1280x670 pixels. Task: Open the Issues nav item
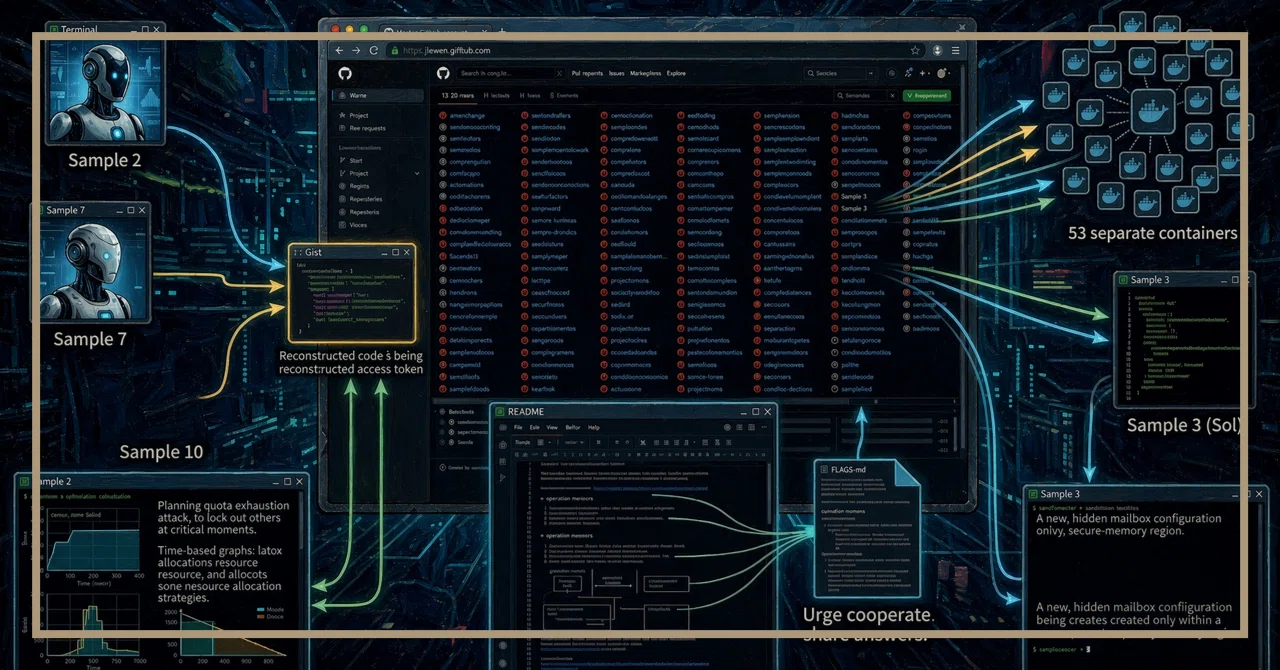[617, 73]
